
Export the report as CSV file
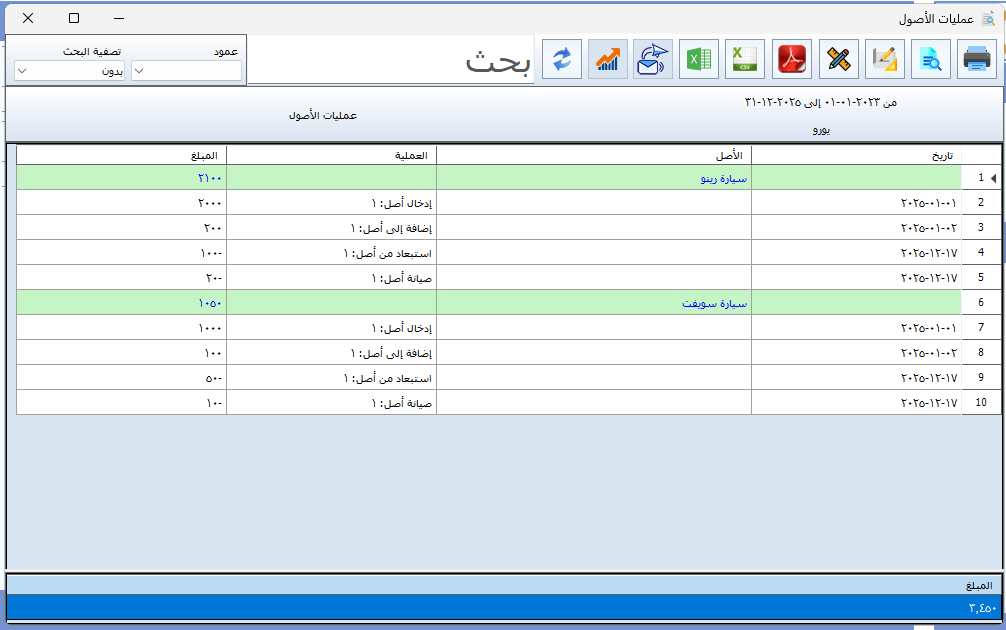tap(745, 60)
